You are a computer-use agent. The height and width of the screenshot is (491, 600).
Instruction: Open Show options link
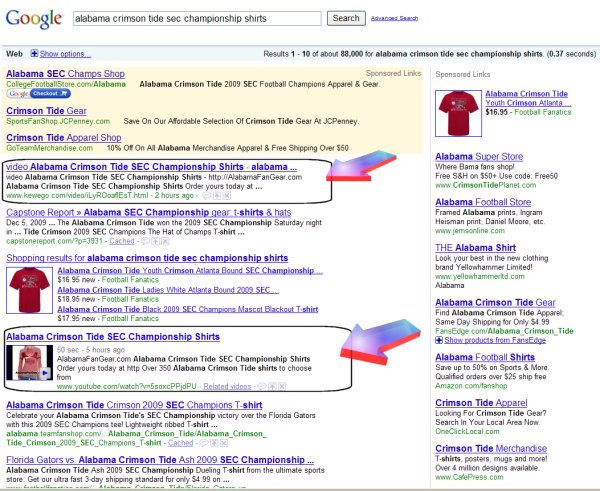65,54
